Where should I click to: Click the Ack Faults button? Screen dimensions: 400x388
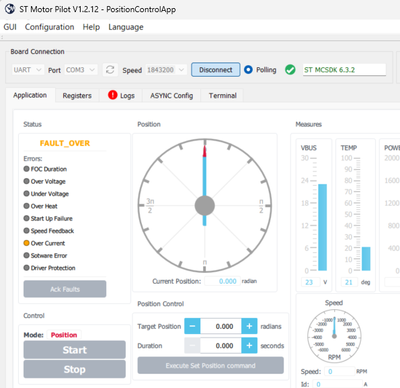tap(65, 289)
